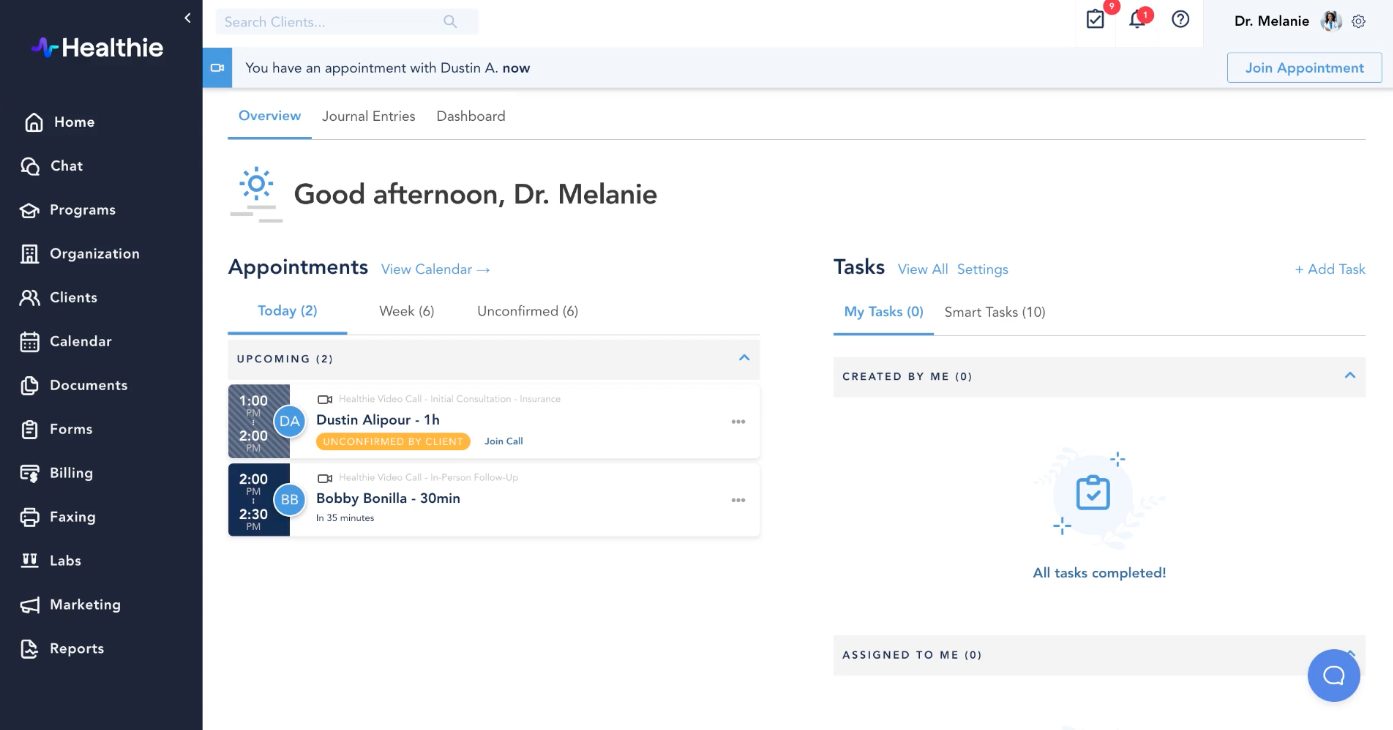Screen dimensions: 1393x730
Task: Click the Marketing megaphone icon
Action: (x=31, y=605)
